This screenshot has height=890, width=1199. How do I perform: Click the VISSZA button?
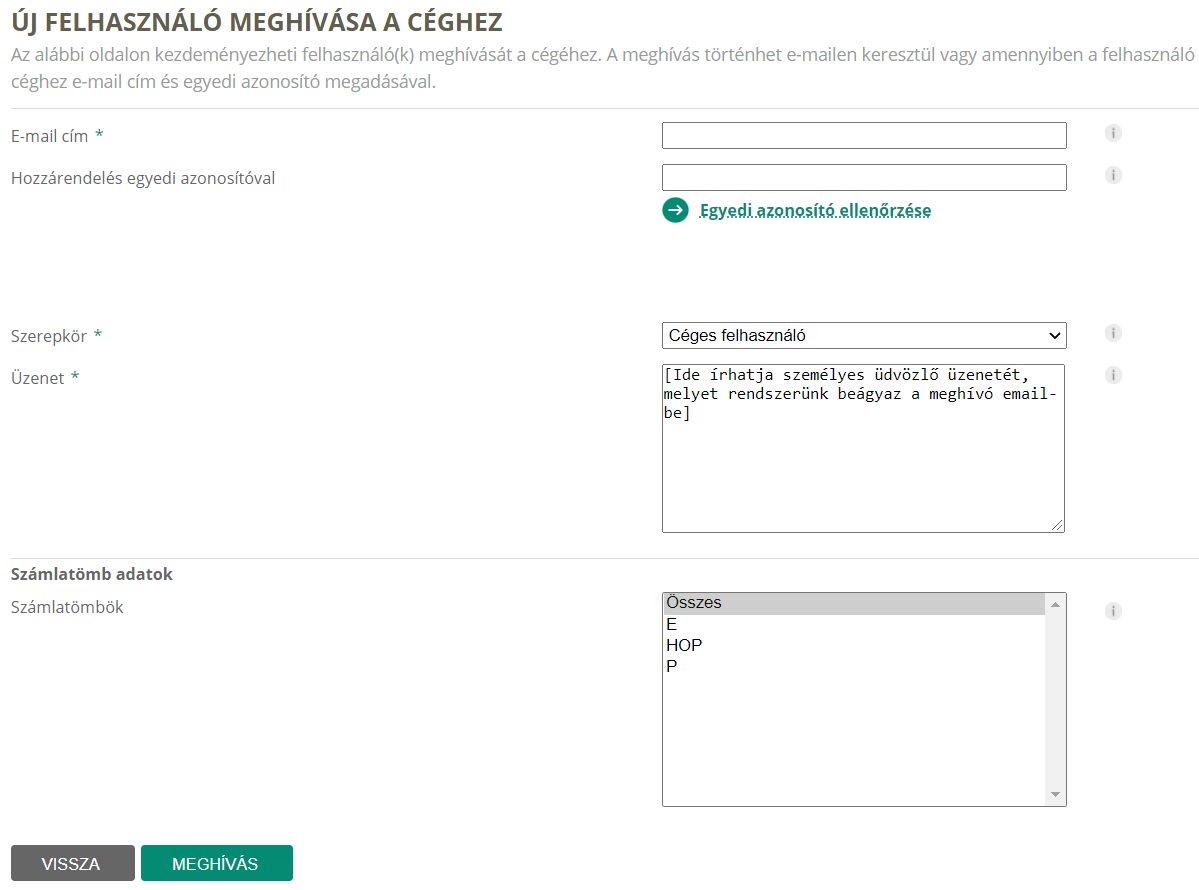[x=73, y=863]
